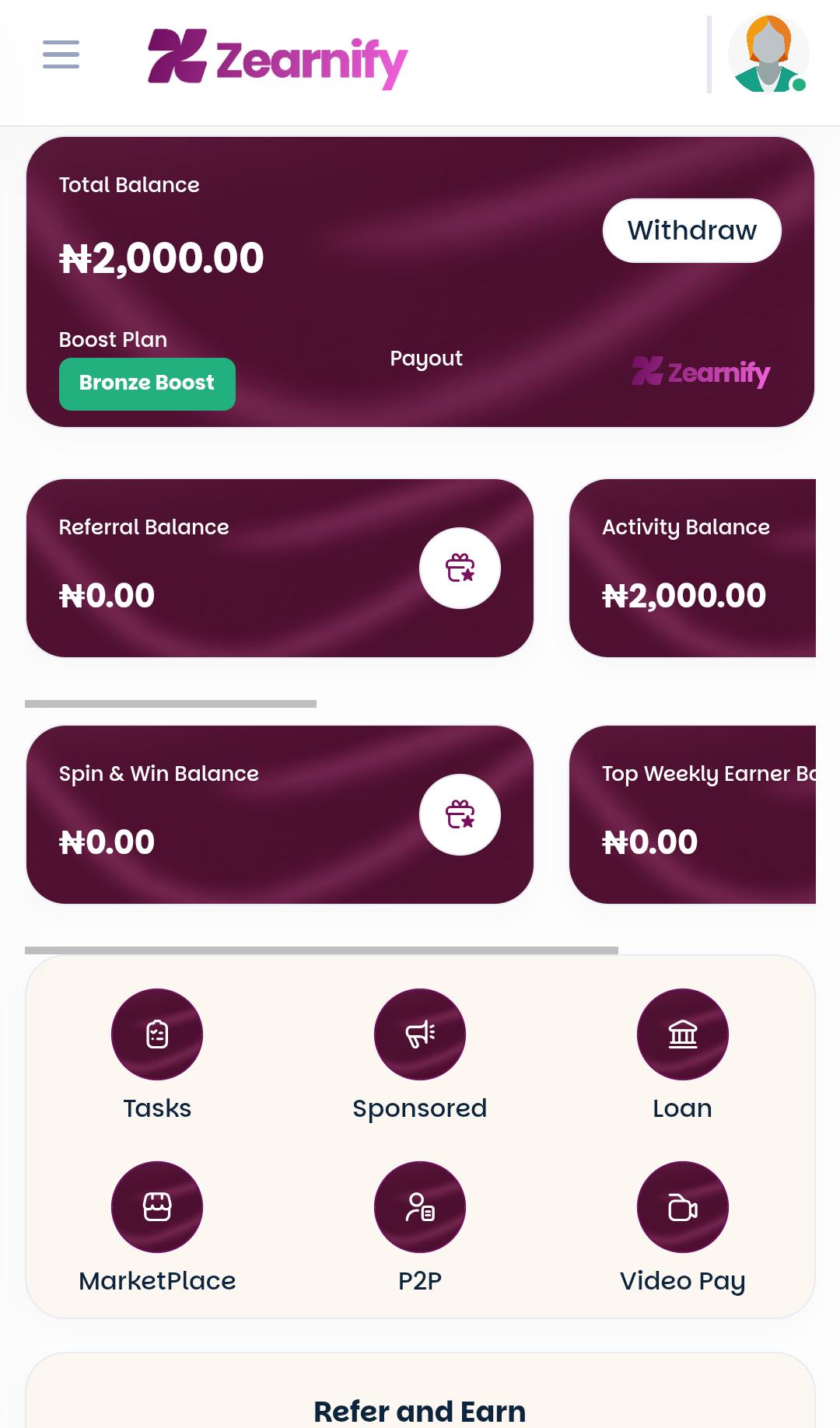
Task: Open the hamburger navigation menu
Action: pos(60,56)
